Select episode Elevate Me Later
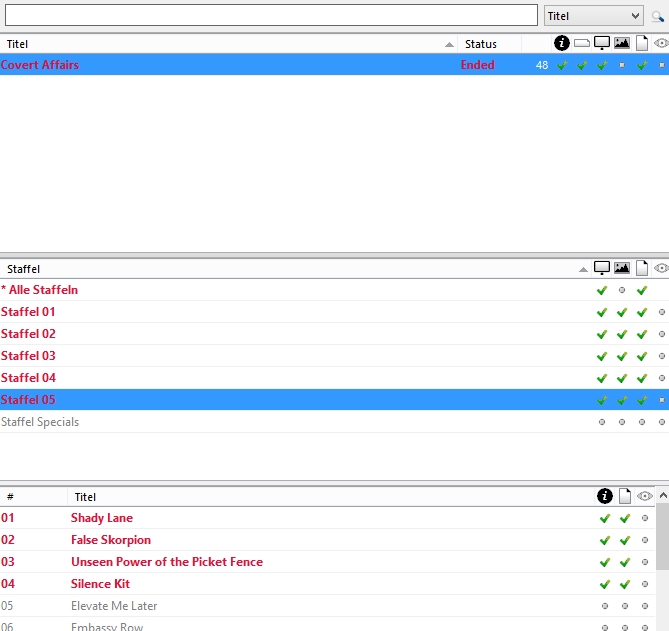 pos(328,606)
